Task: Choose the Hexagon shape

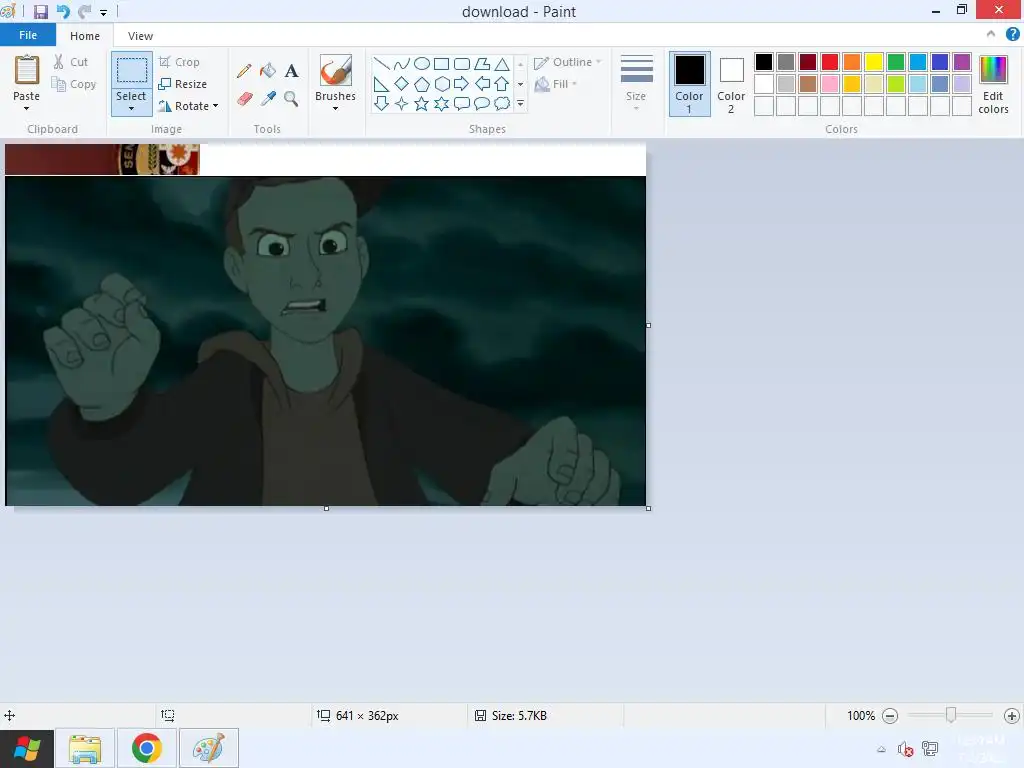Action: pos(442,84)
